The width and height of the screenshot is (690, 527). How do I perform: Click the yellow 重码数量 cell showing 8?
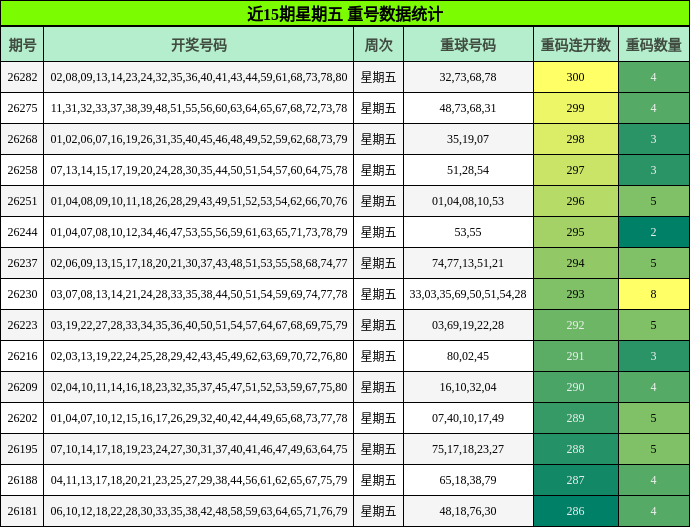coord(654,294)
